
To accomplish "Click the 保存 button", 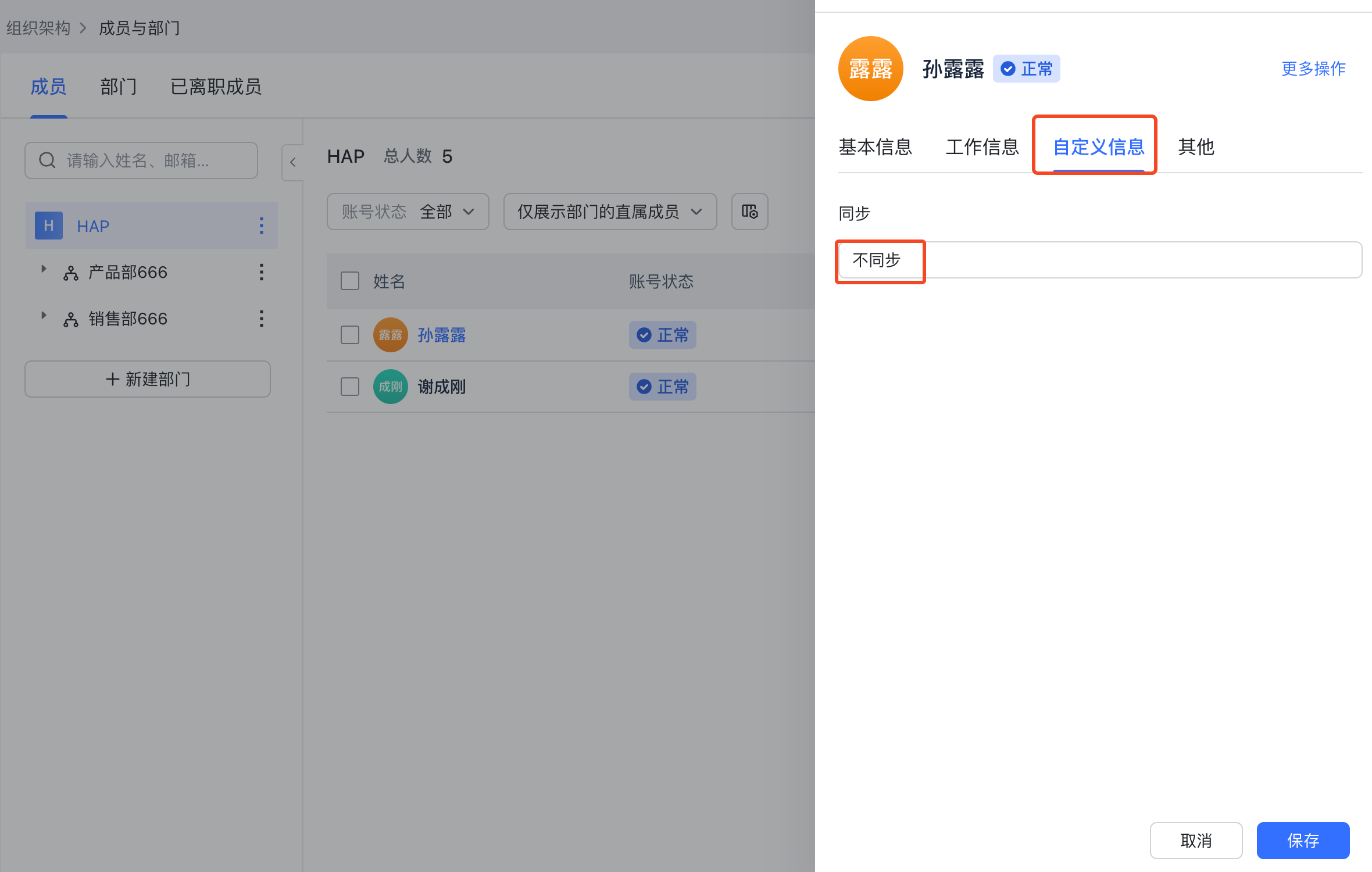I will [1303, 840].
